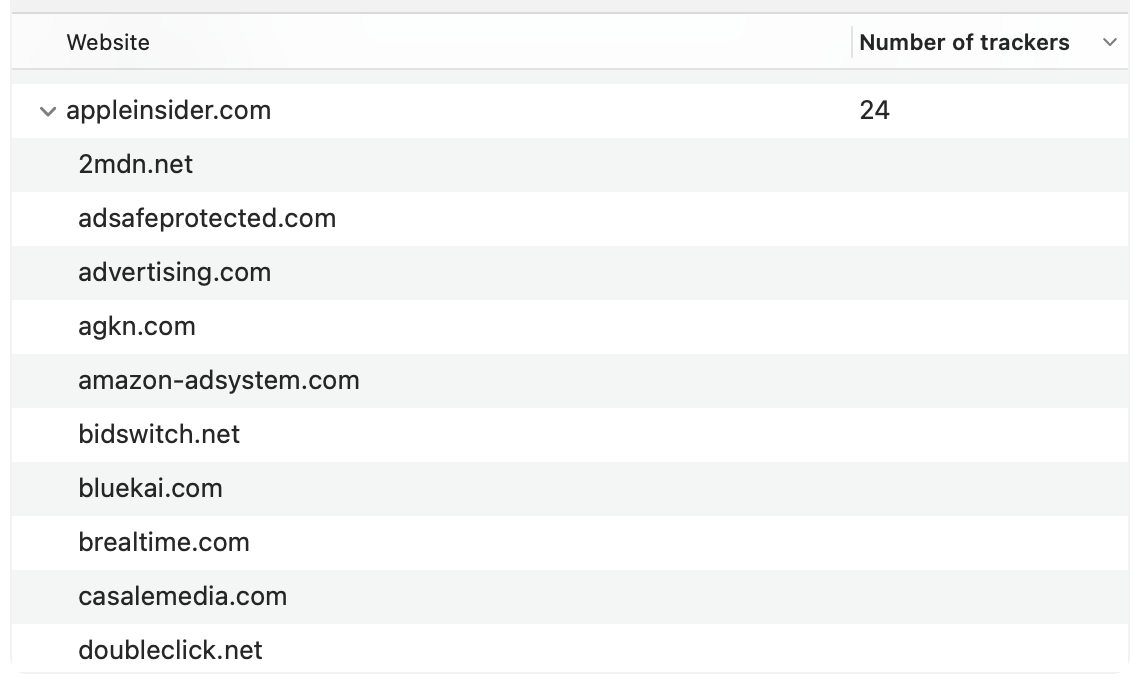1142x694 pixels.
Task: Click the empty tracker count cell for bluekai.com
Action: click(985, 489)
